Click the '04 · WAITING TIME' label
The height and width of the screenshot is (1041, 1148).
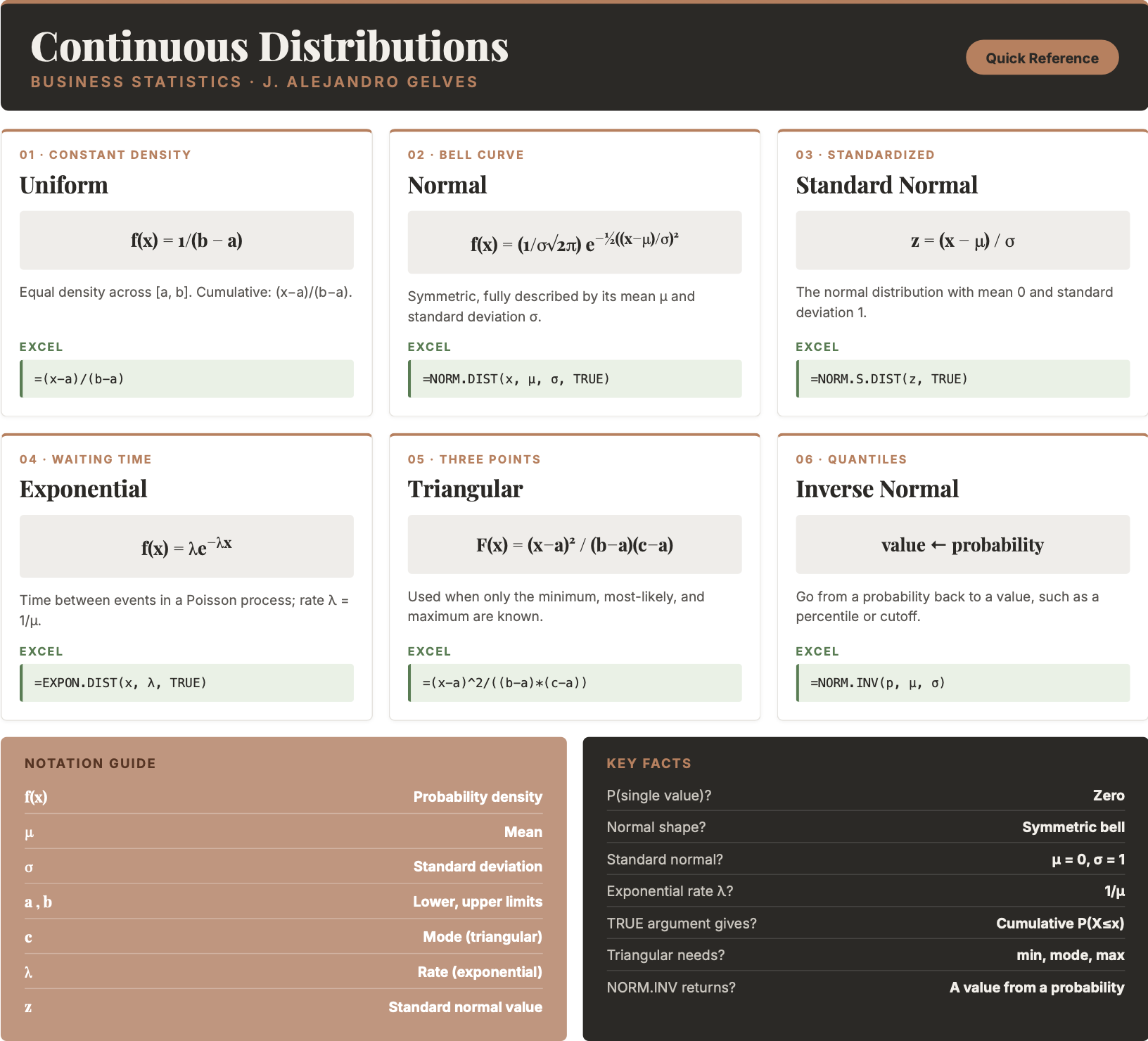85,459
